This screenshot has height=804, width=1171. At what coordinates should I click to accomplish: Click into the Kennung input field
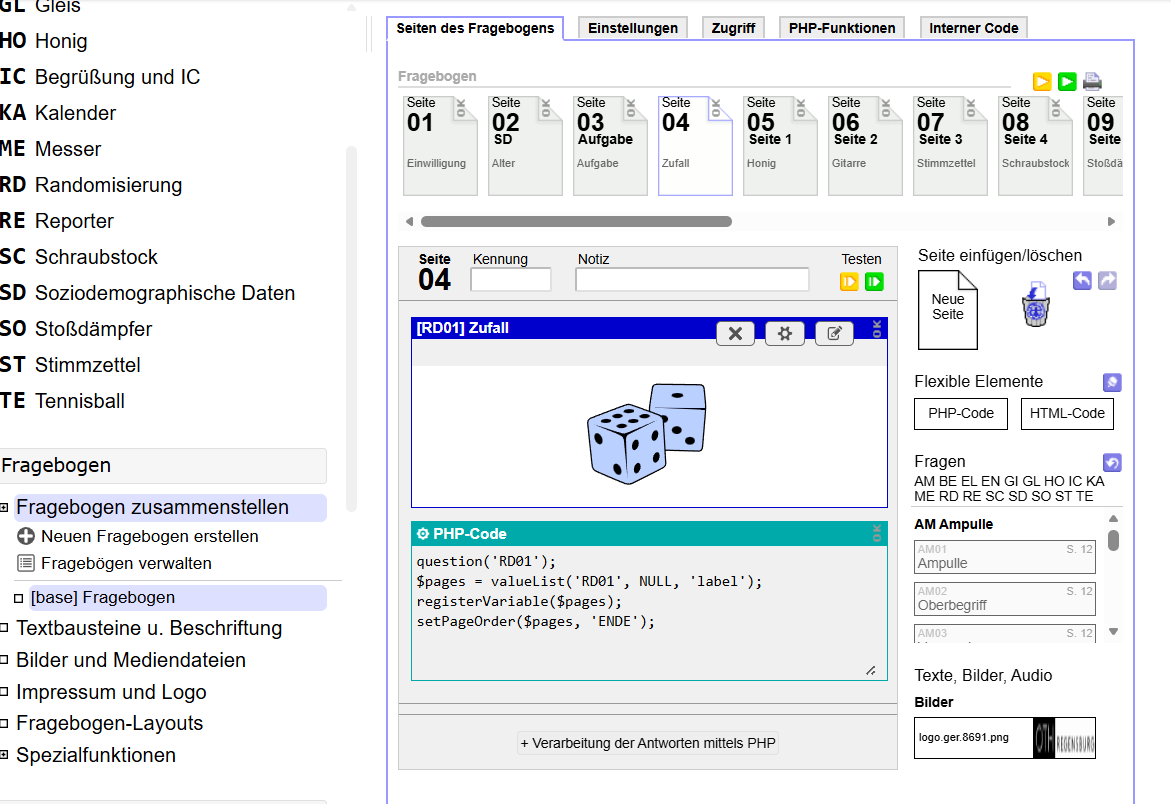(510, 280)
